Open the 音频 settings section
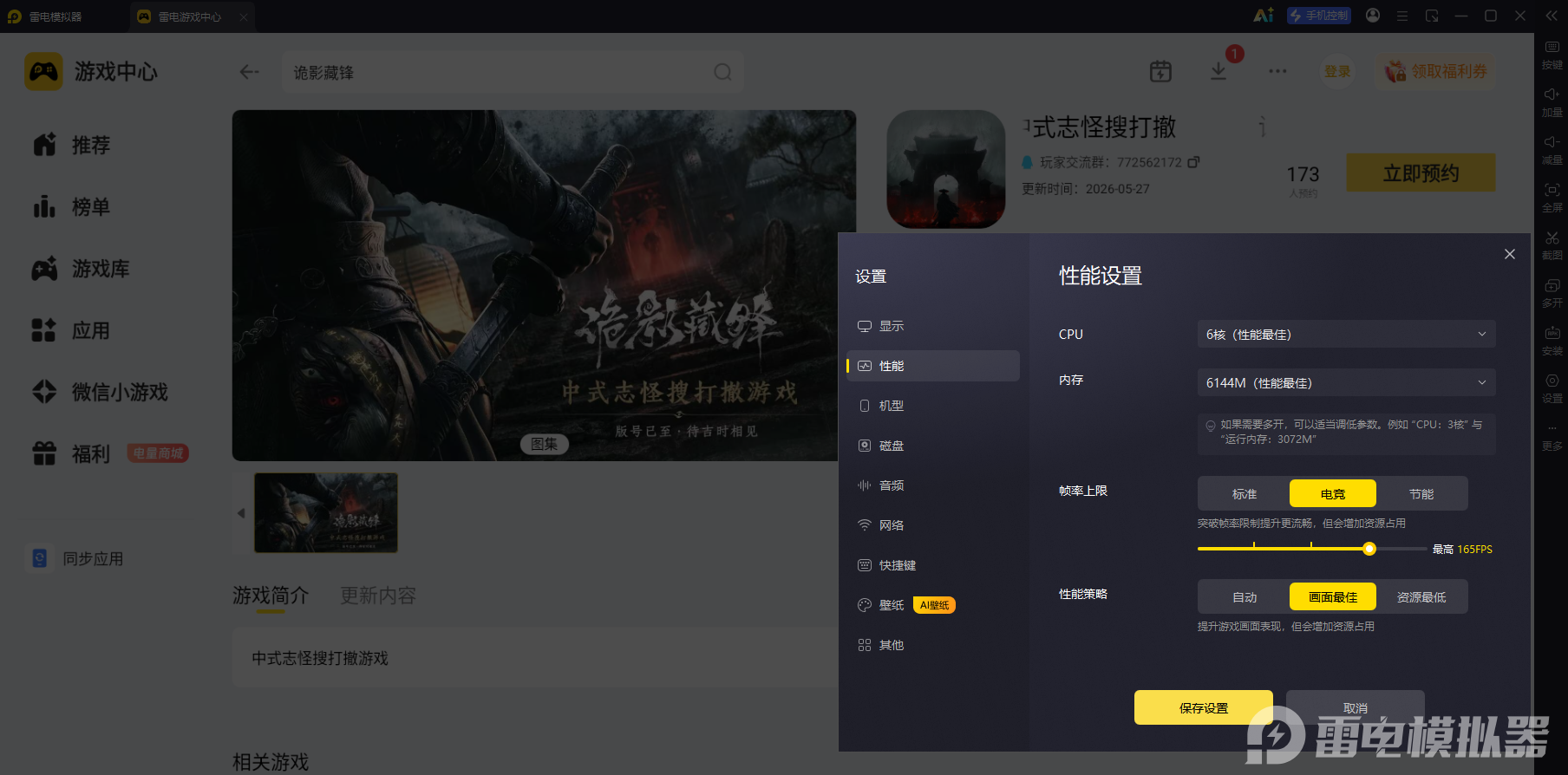Image resolution: width=1568 pixels, height=775 pixels. pos(933,485)
